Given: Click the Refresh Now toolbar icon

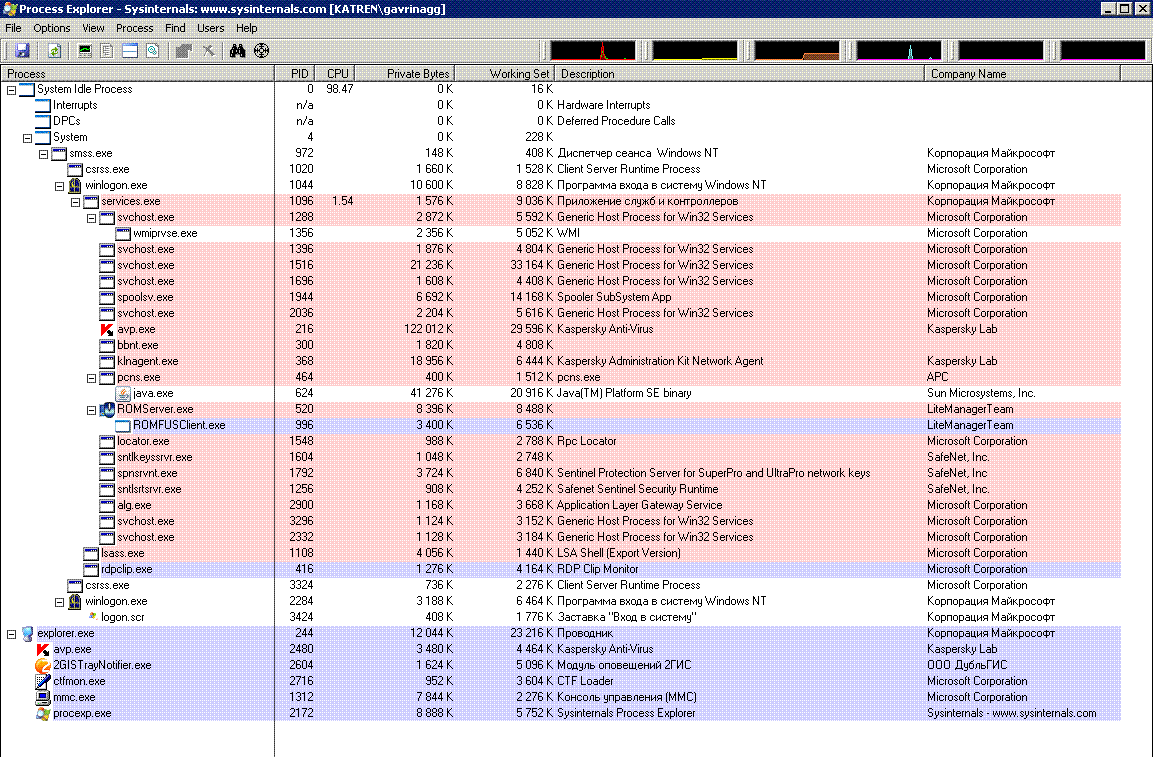Looking at the screenshot, I should (x=54, y=51).
